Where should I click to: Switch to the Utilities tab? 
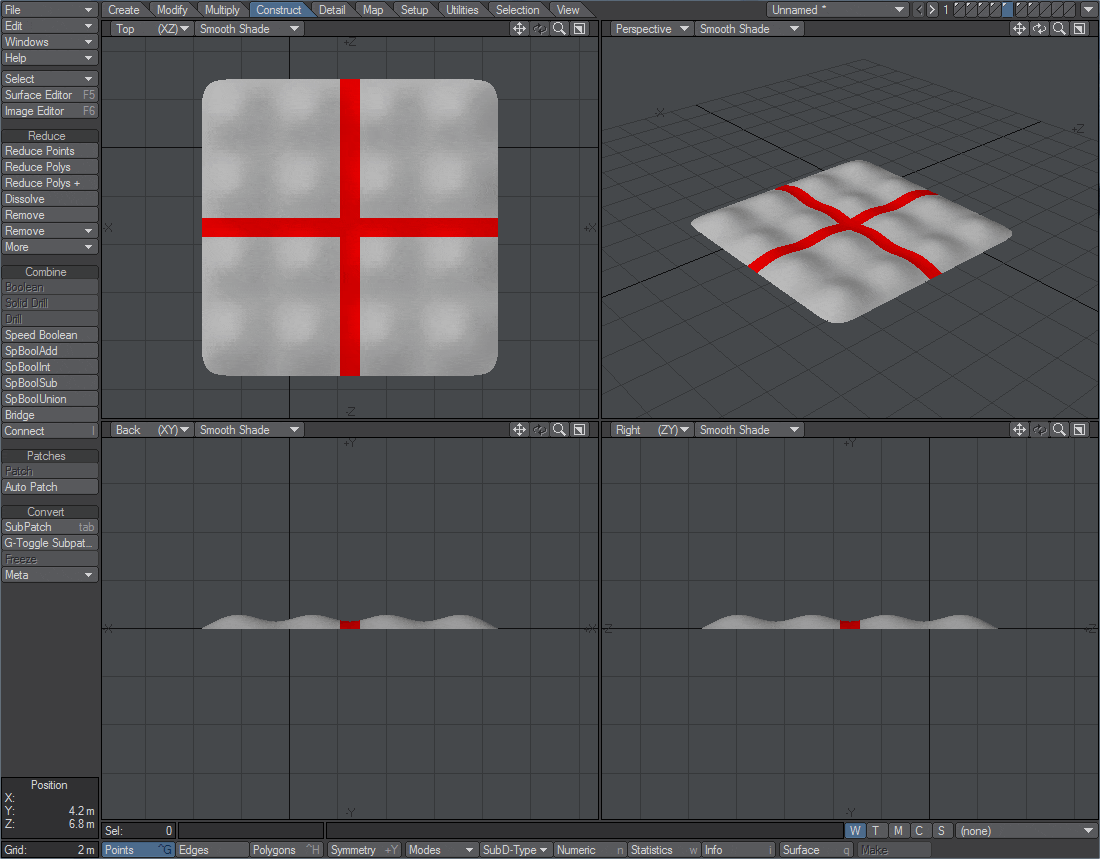coord(462,10)
